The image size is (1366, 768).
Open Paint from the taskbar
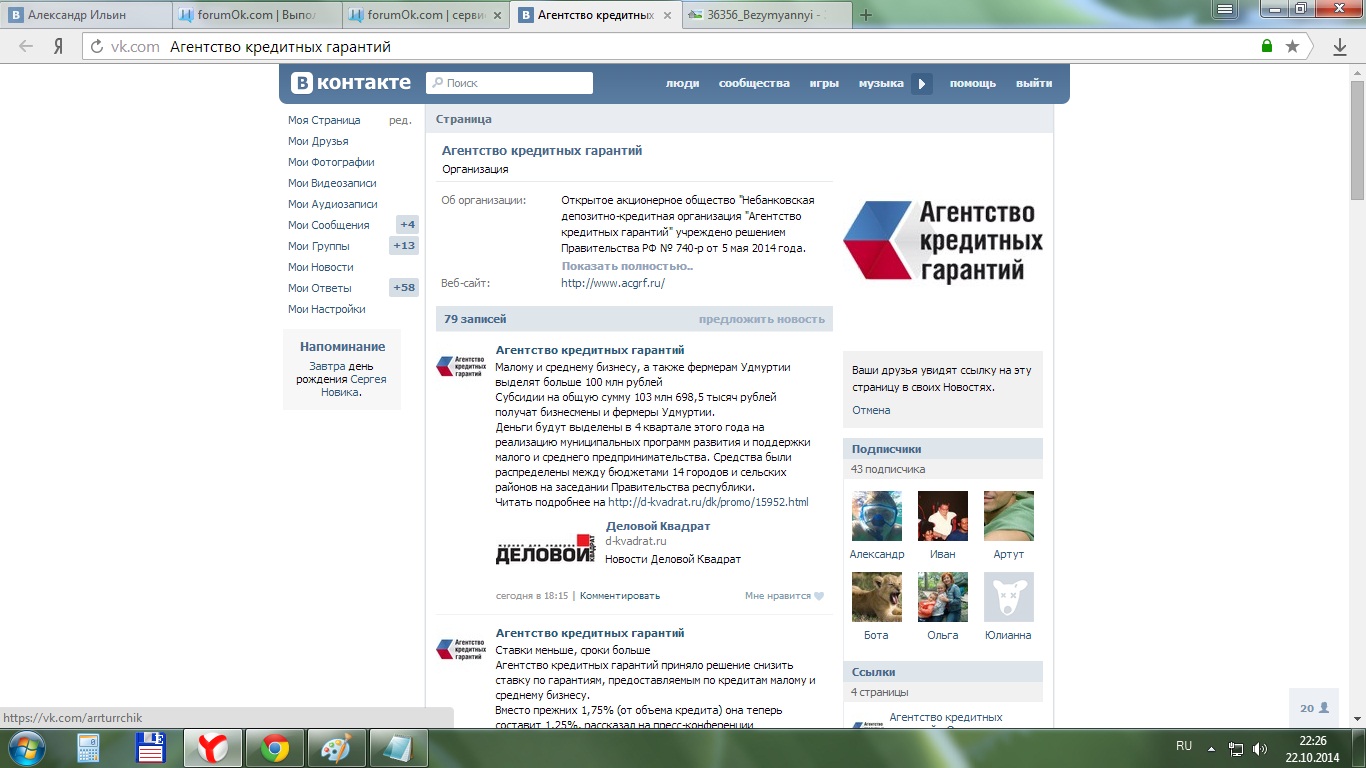336,748
